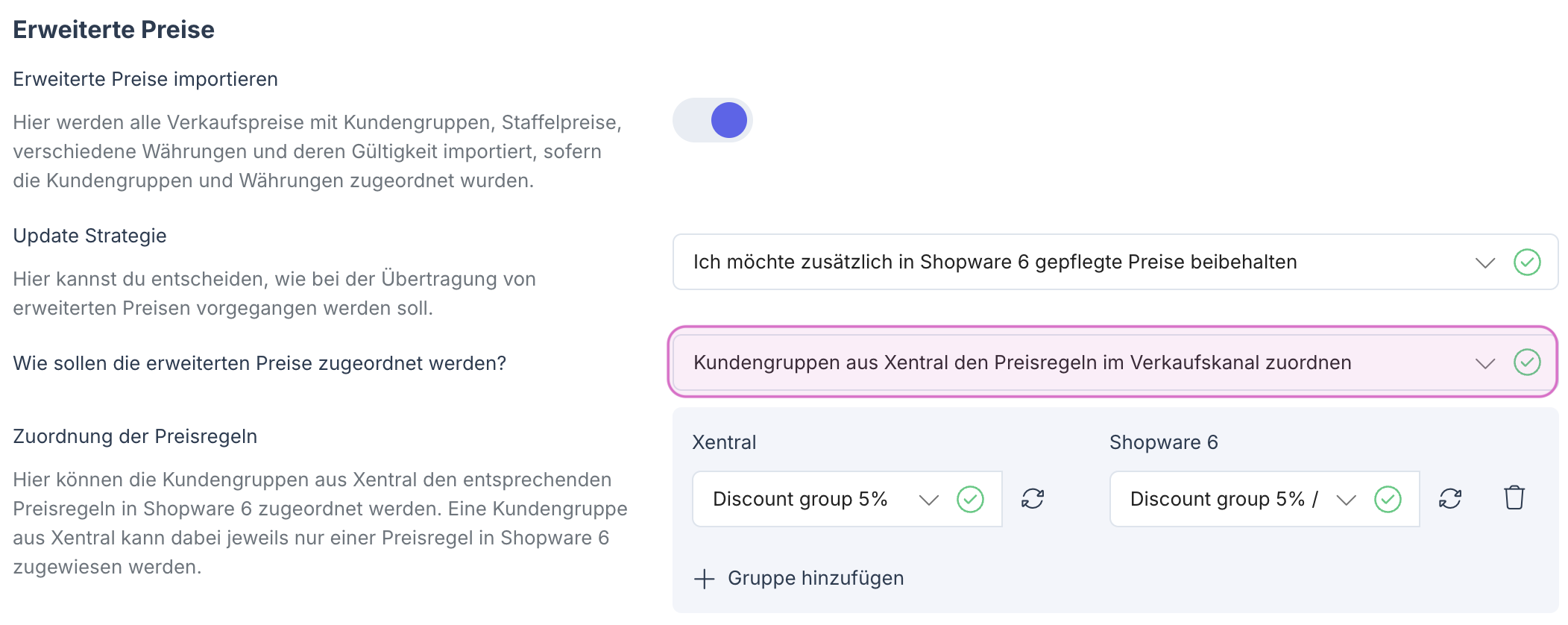Click the plus icon to add group
Image resolution: width=1568 pixels, height=625 pixels.
704,579
